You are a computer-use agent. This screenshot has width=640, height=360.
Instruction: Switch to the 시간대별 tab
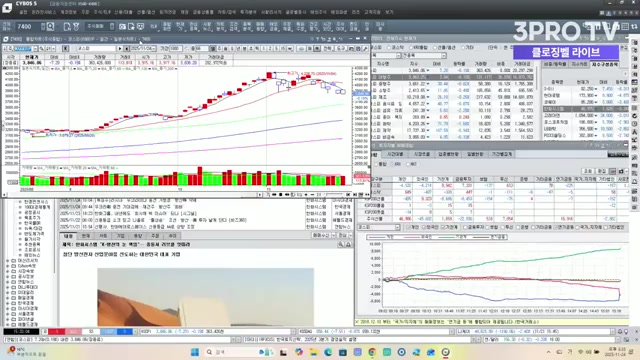(x=395, y=154)
